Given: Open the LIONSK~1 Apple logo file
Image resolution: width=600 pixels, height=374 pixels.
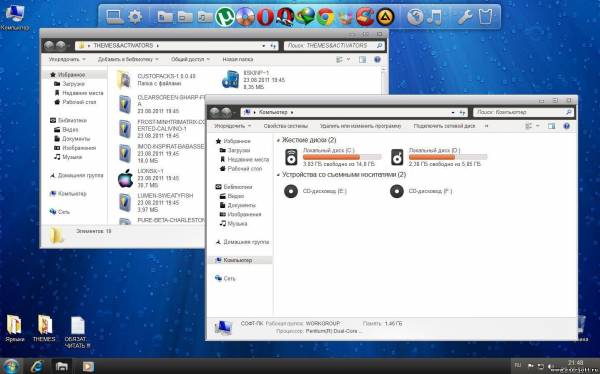Looking at the screenshot, I should pyautogui.click(x=125, y=178).
